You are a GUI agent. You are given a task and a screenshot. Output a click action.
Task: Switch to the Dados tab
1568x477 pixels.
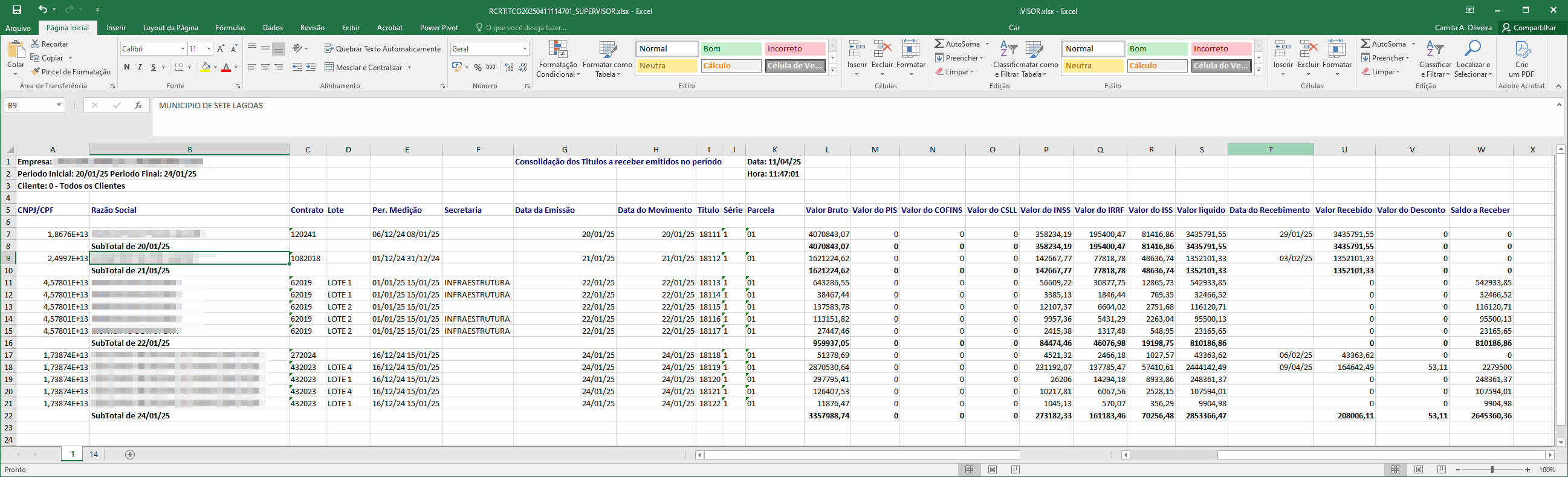(x=273, y=27)
